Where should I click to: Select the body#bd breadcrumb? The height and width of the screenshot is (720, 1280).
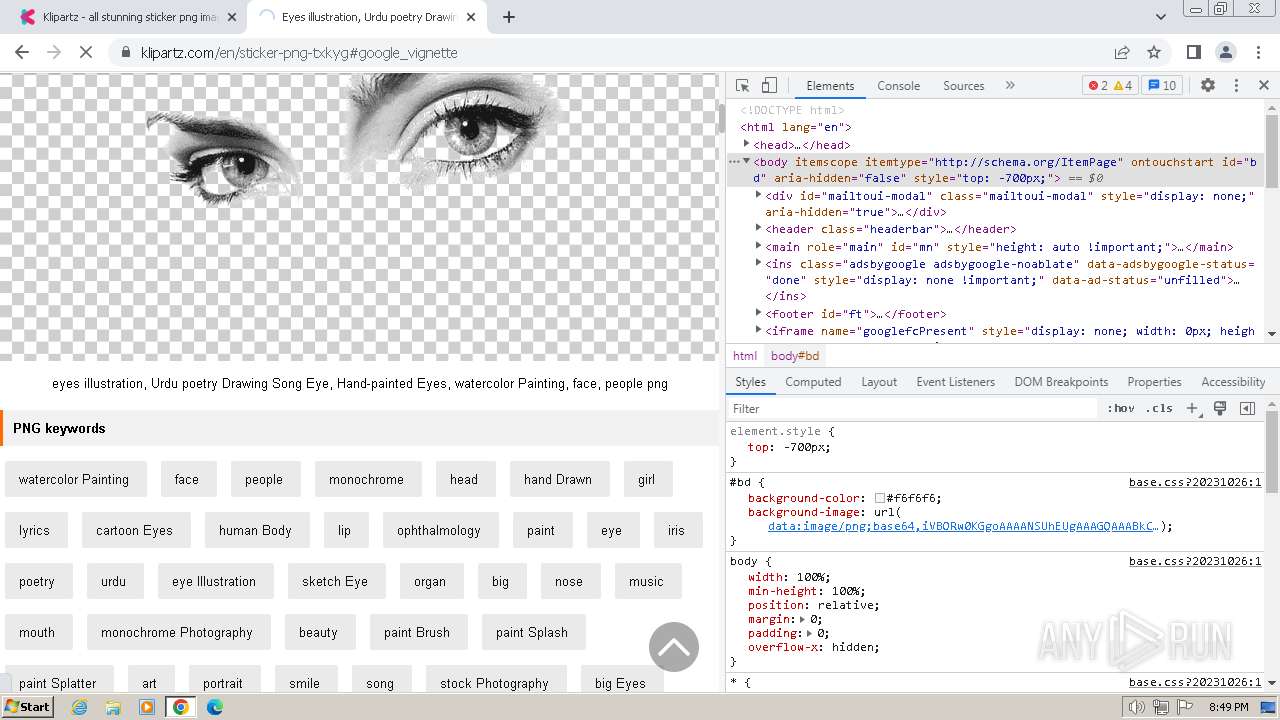point(795,356)
